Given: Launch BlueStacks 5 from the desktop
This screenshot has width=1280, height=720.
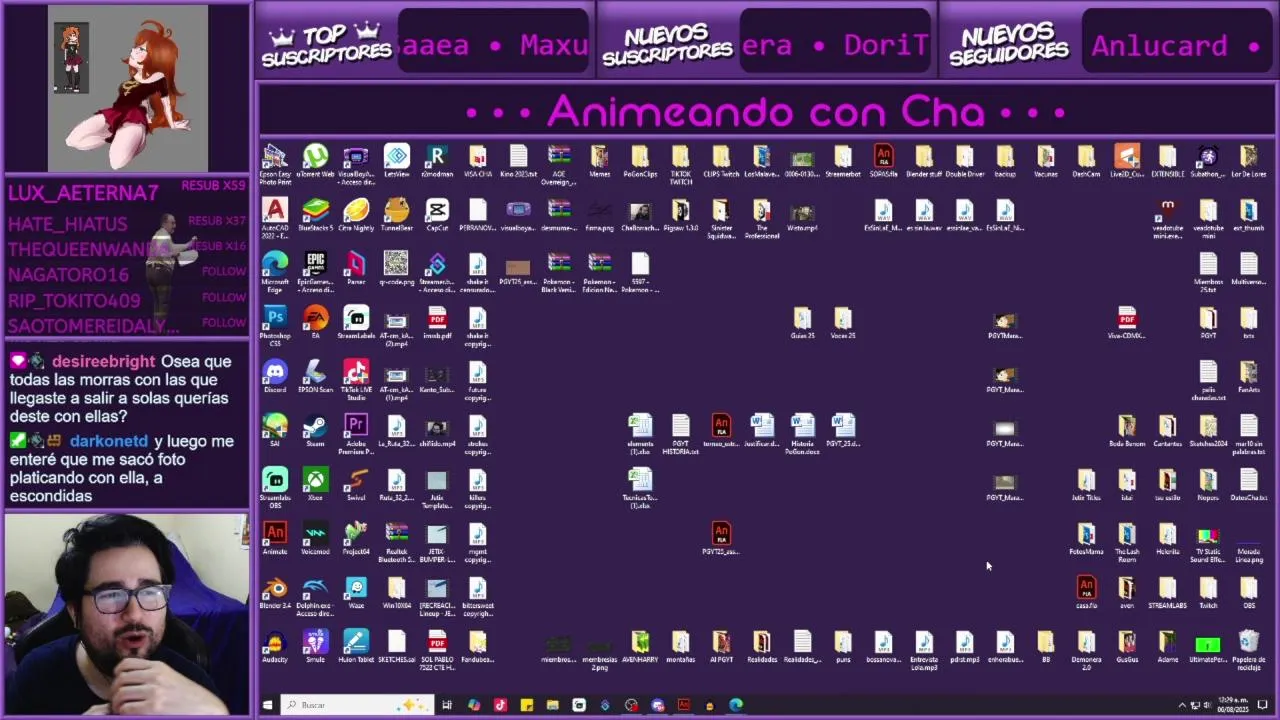Looking at the screenshot, I should click(315, 216).
